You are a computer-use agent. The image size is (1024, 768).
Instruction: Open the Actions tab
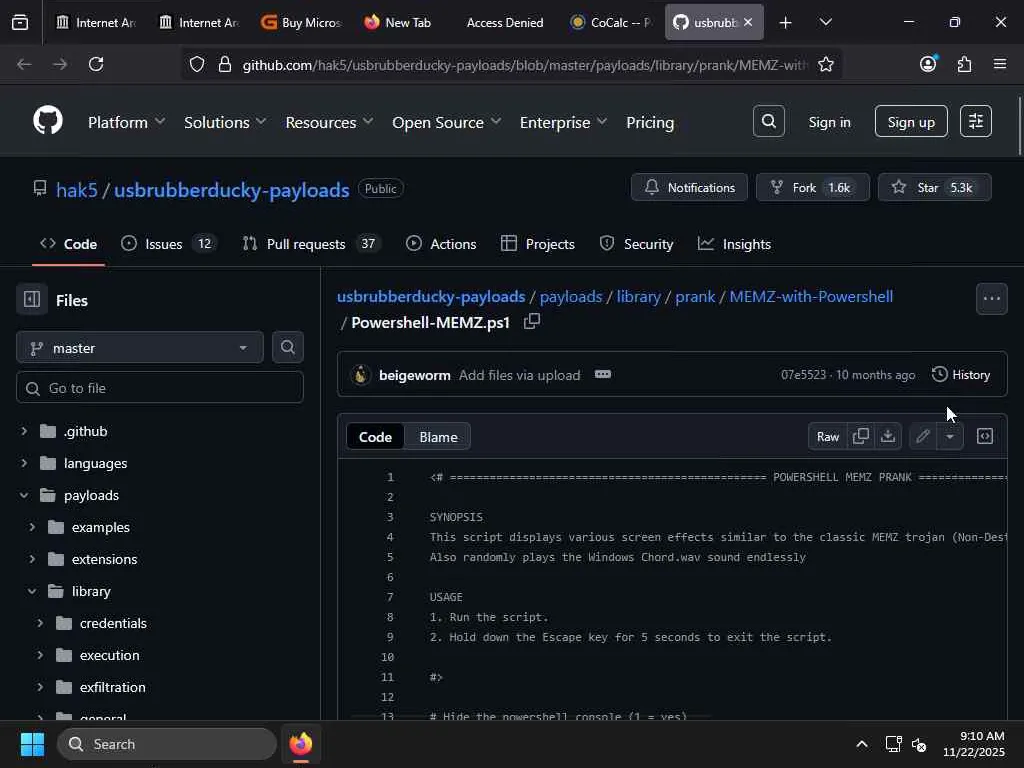pyautogui.click(x=441, y=244)
